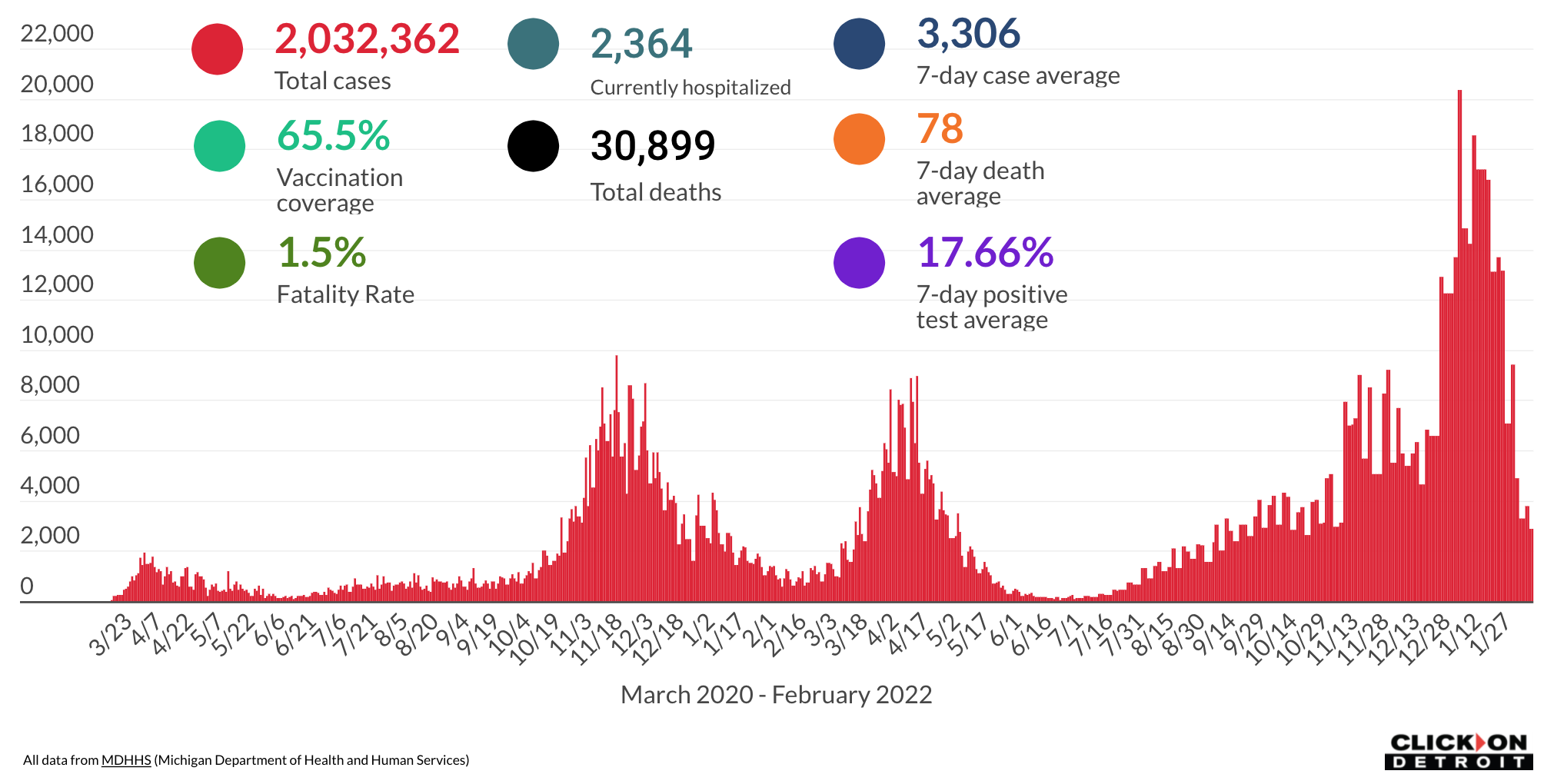
Task: Click the 2,032,362 total cases number
Action: 367,38
